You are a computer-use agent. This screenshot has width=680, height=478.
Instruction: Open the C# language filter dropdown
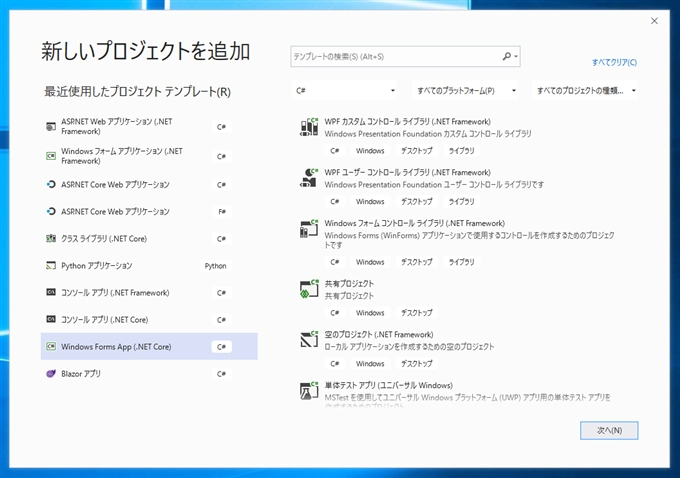(x=344, y=91)
